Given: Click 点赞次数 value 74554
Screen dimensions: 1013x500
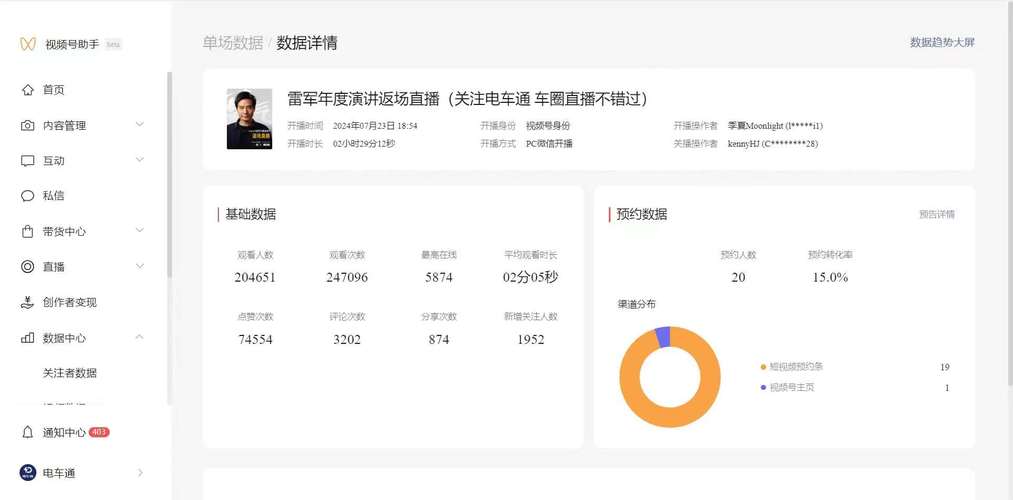Looking at the screenshot, I should (x=255, y=340).
